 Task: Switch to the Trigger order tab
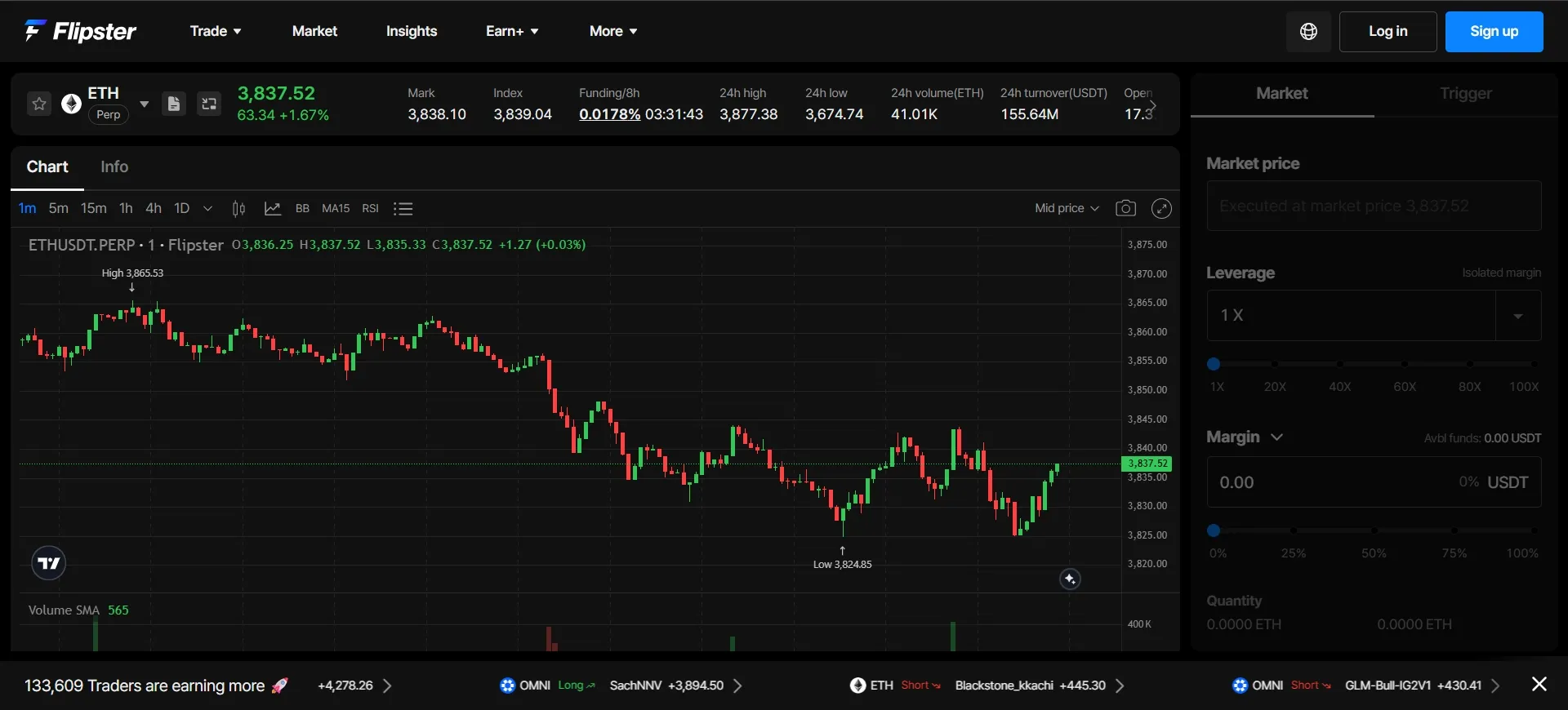click(1466, 94)
